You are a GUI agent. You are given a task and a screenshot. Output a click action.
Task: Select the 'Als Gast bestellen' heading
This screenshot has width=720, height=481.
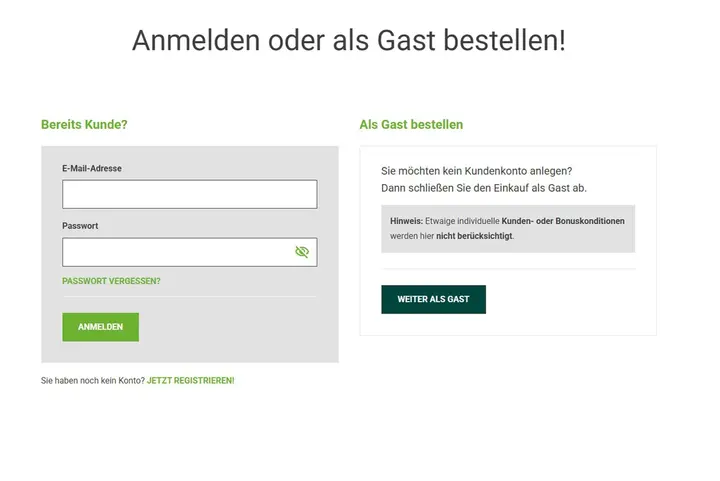click(x=411, y=125)
